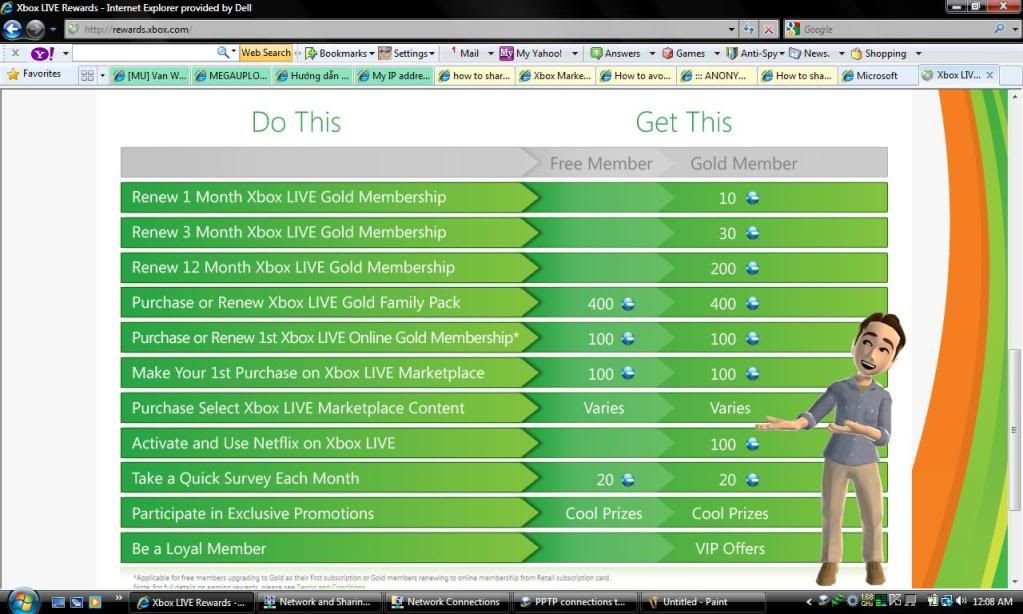Click the Google search magnifier icon
This screenshot has width=1023, height=614.
(x=999, y=29)
